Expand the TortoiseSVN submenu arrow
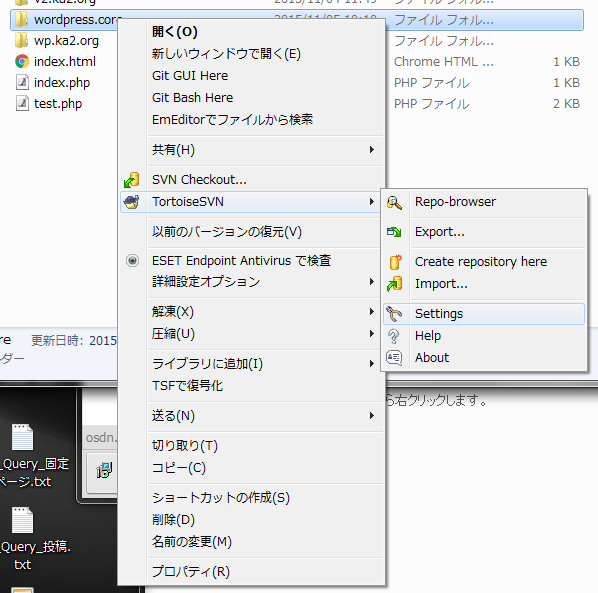 372,202
